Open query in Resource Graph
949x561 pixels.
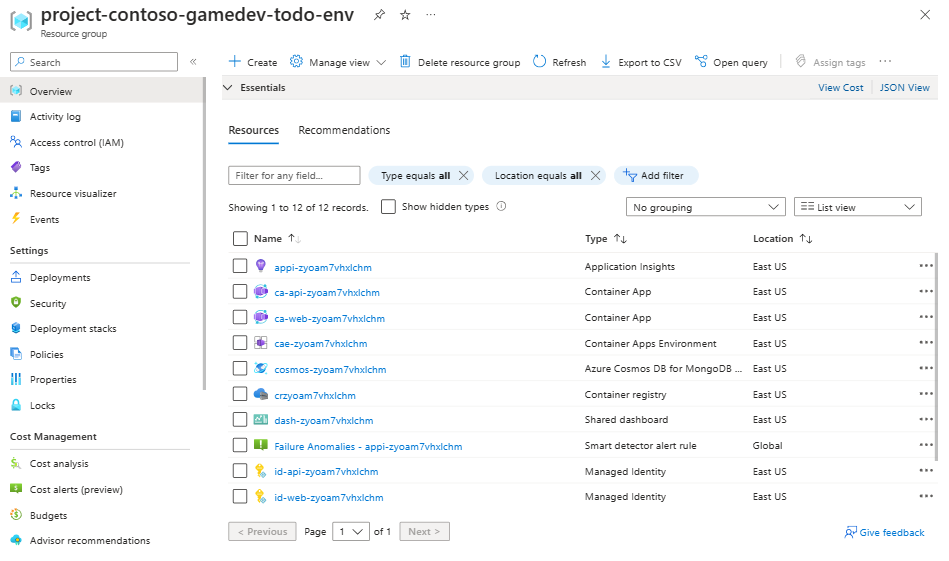click(731, 62)
